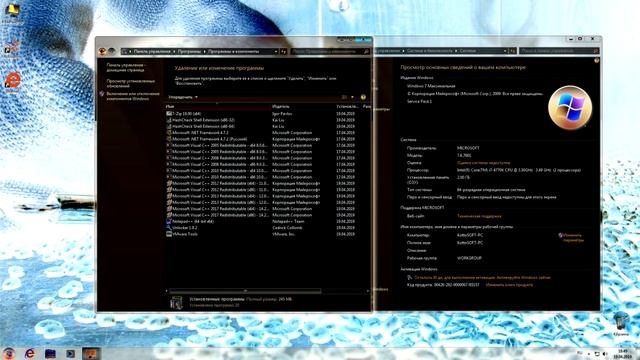Search box in System window
The image size is (640, 360).
pos(559,51)
